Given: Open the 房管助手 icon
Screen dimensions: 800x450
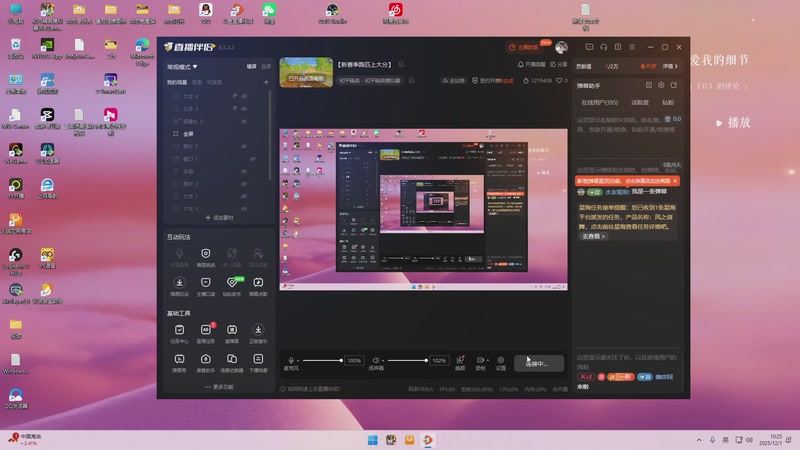Looking at the screenshot, I should (206, 359).
